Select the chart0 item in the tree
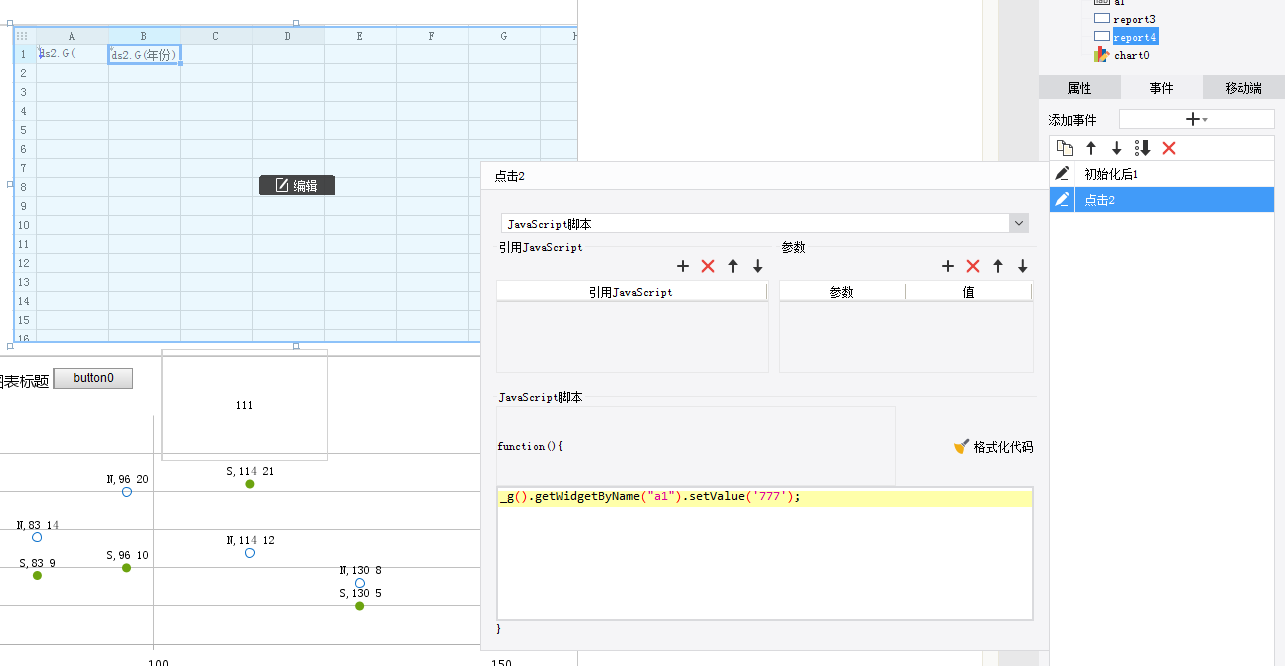The width and height of the screenshot is (1285, 666). (x=1131, y=55)
